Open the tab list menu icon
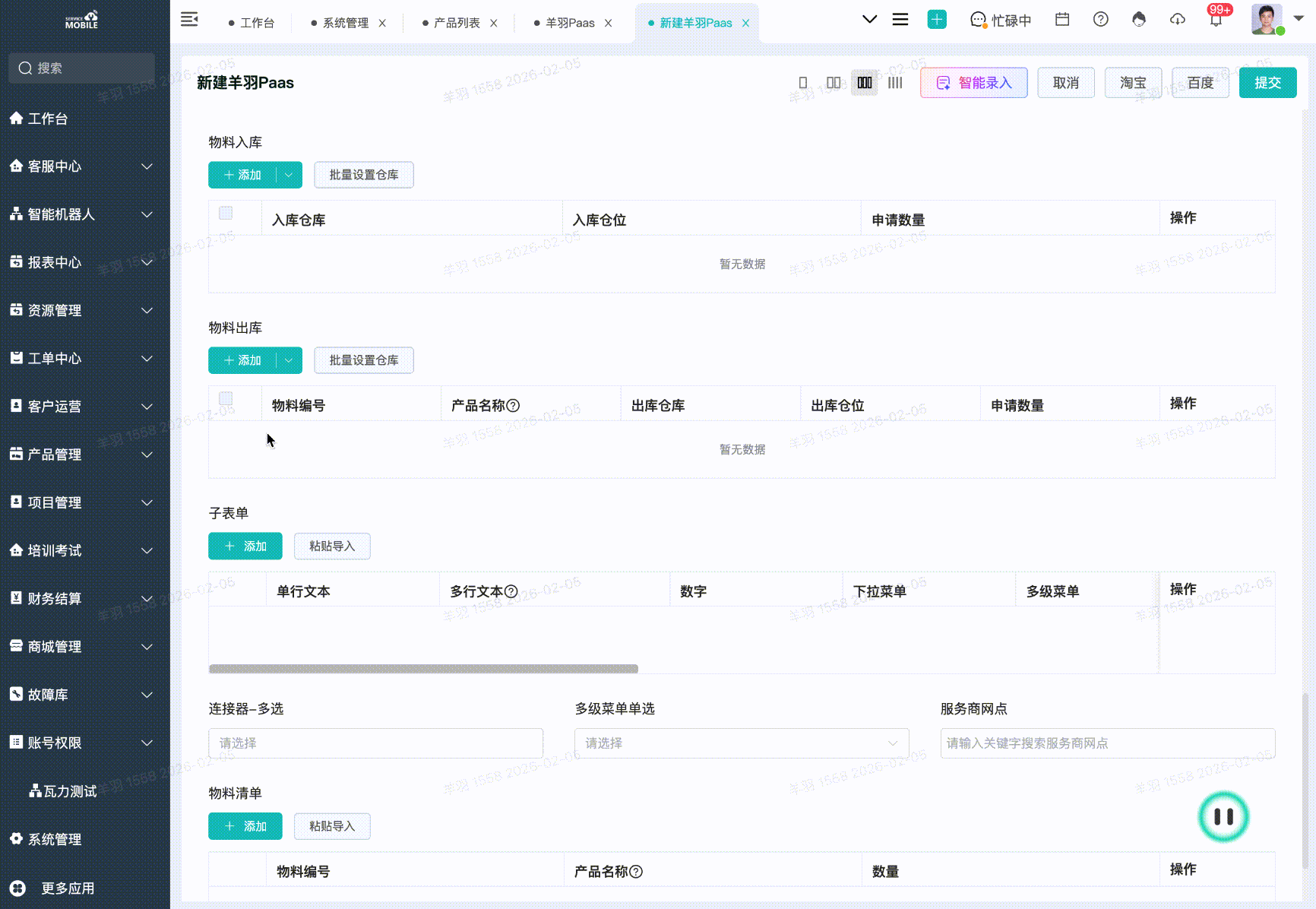The height and width of the screenshot is (909, 1316). (900, 20)
